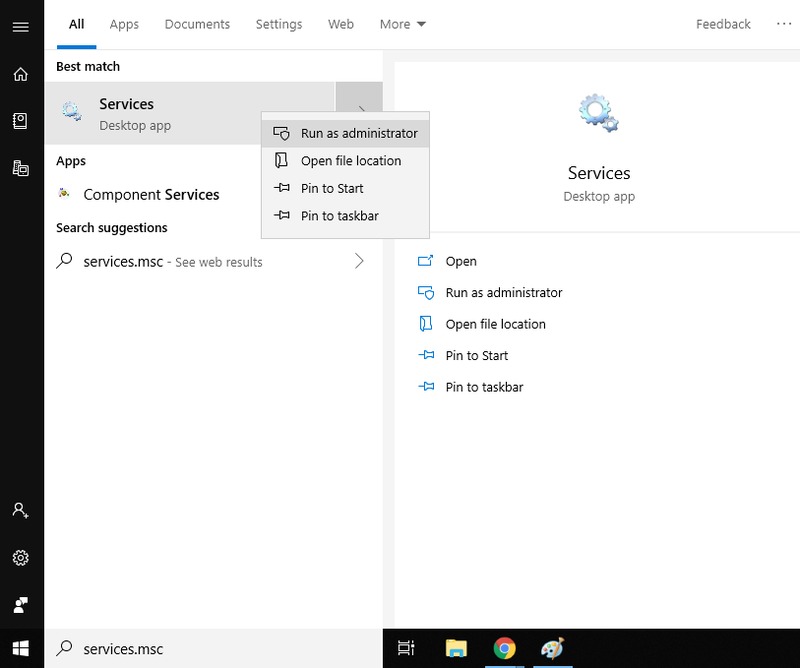
Task: Expand the More dropdown in search filters
Action: point(402,24)
